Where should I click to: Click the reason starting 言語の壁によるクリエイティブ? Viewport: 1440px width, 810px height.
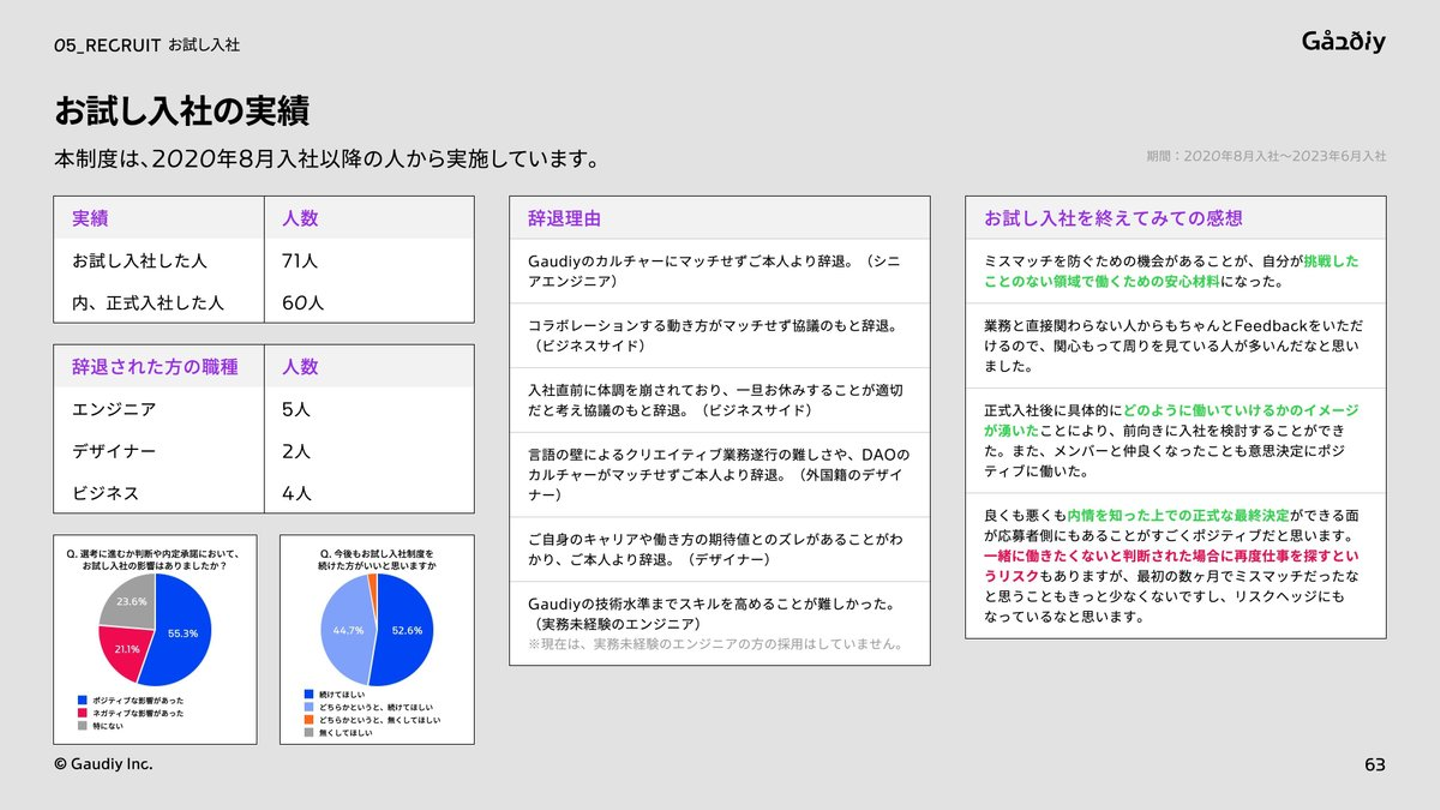pyautogui.click(x=718, y=475)
